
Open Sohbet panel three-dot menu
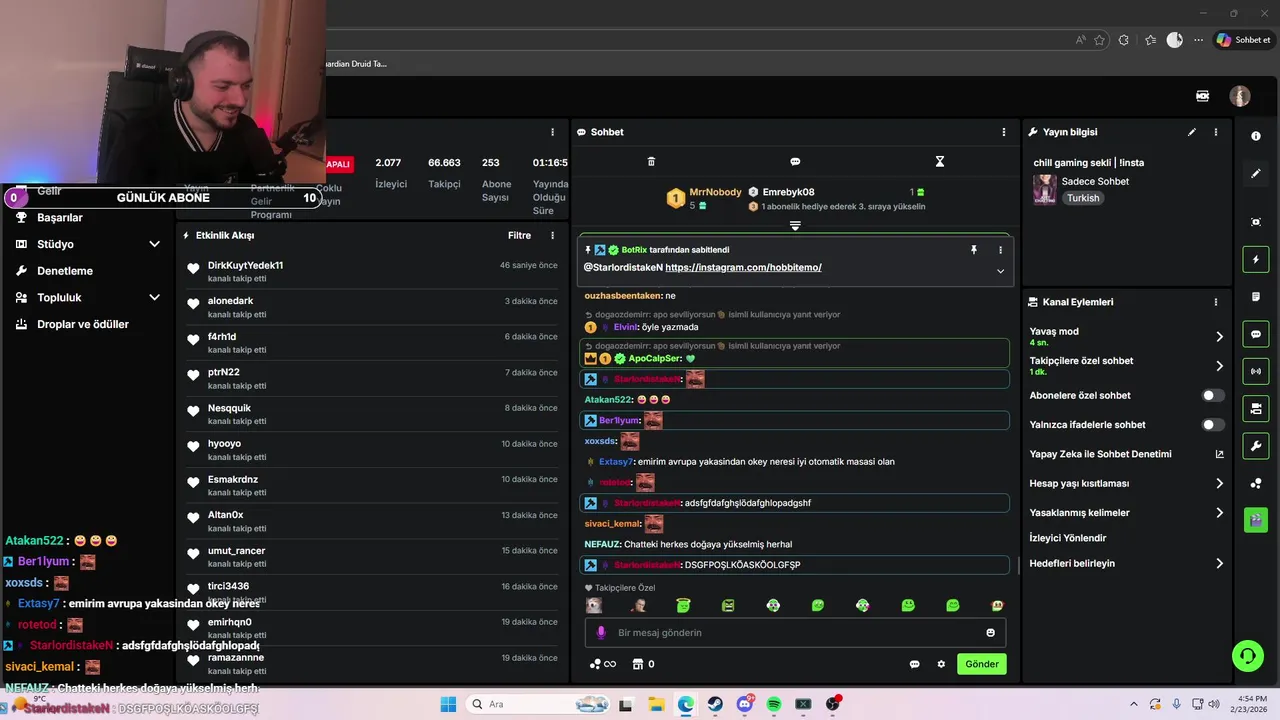point(1004,132)
